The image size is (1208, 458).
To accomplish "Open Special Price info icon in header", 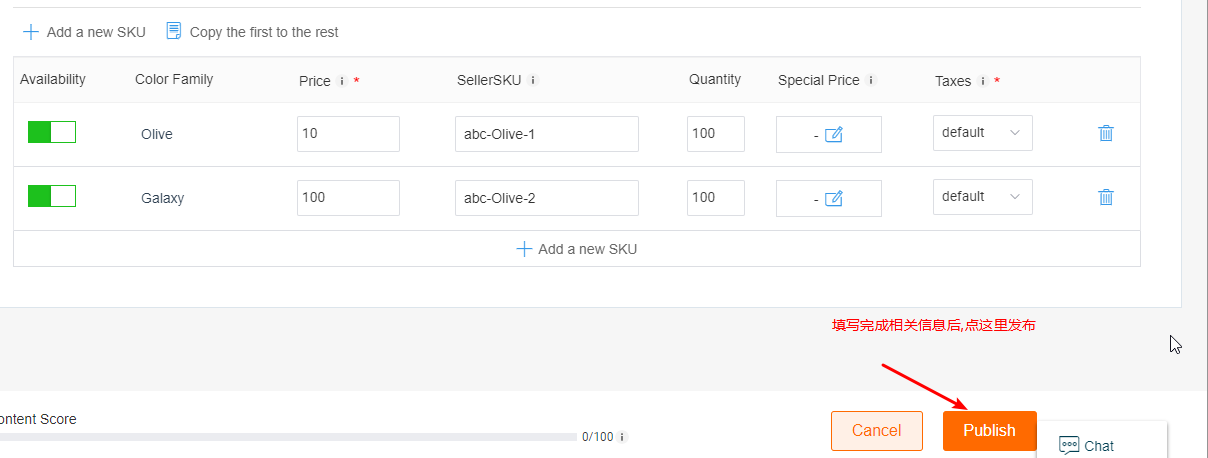I will pyautogui.click(x=871, y=80).
